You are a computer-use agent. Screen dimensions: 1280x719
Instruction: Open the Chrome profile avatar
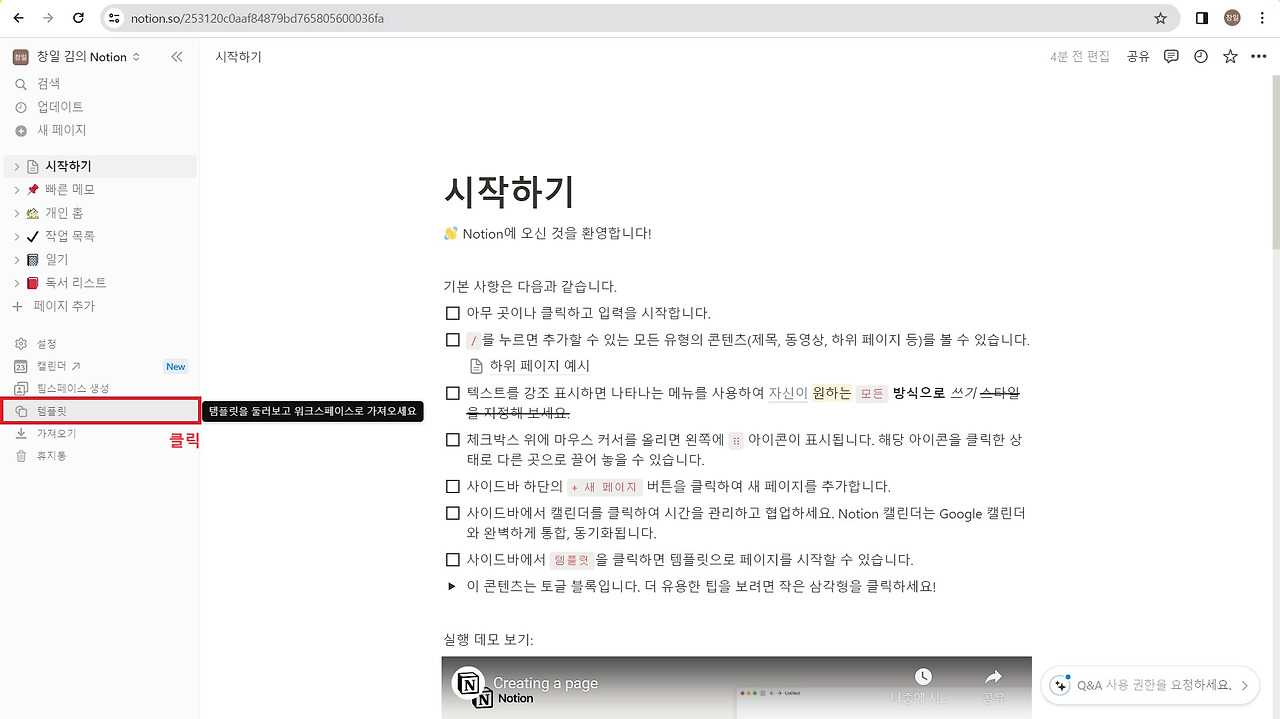point(1232,18)
